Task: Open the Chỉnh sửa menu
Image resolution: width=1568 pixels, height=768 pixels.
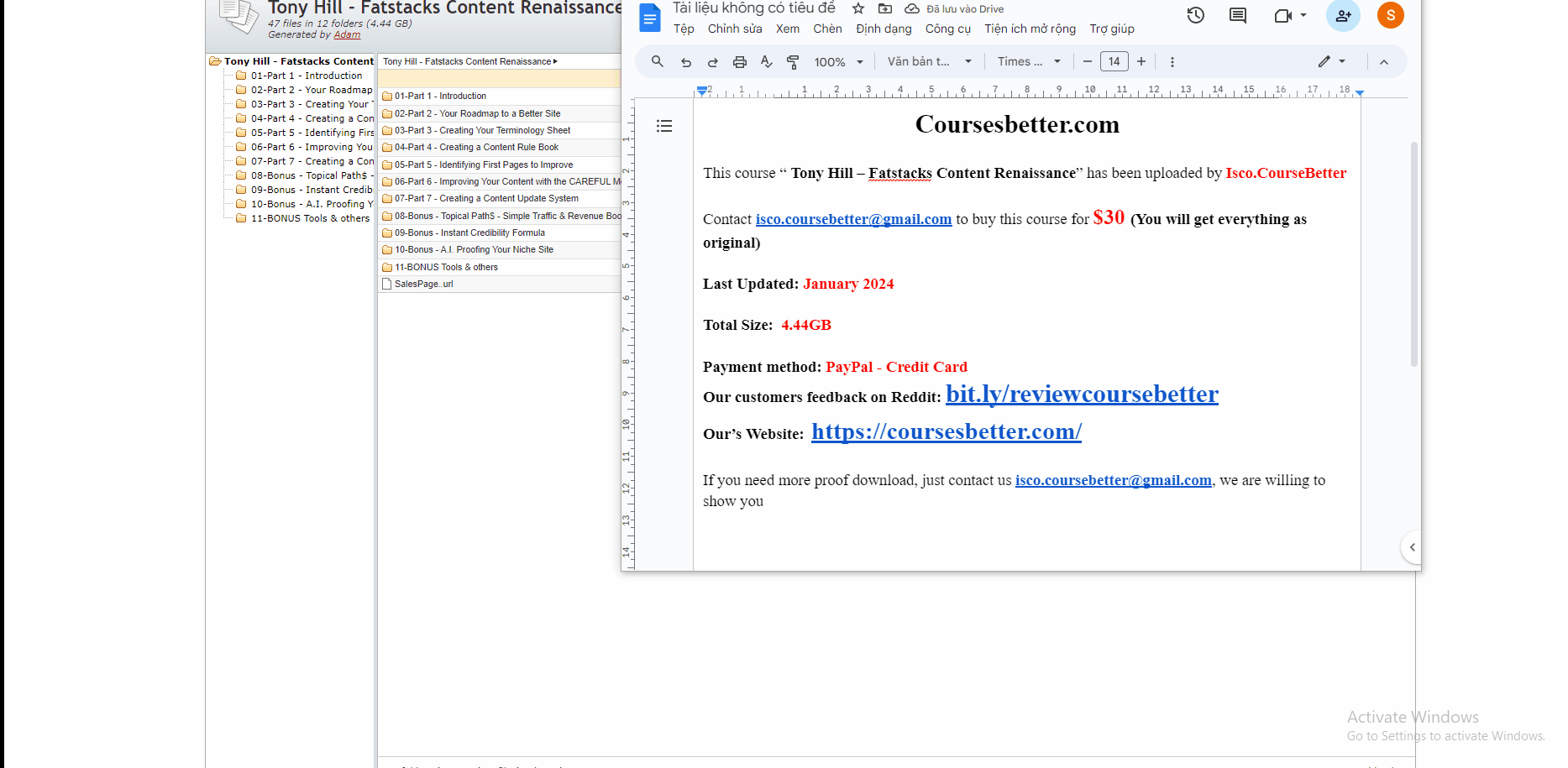Action: (x=735, y=29)
